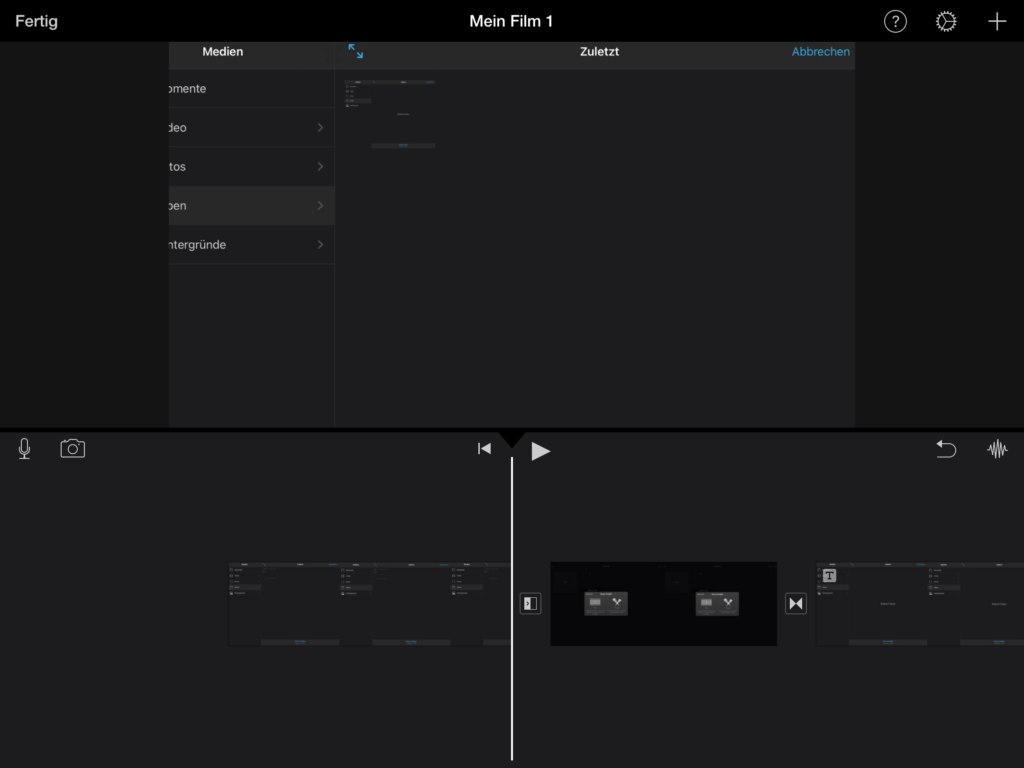Open the camera capture icon

pyautogui.click(x=73, y=449)
